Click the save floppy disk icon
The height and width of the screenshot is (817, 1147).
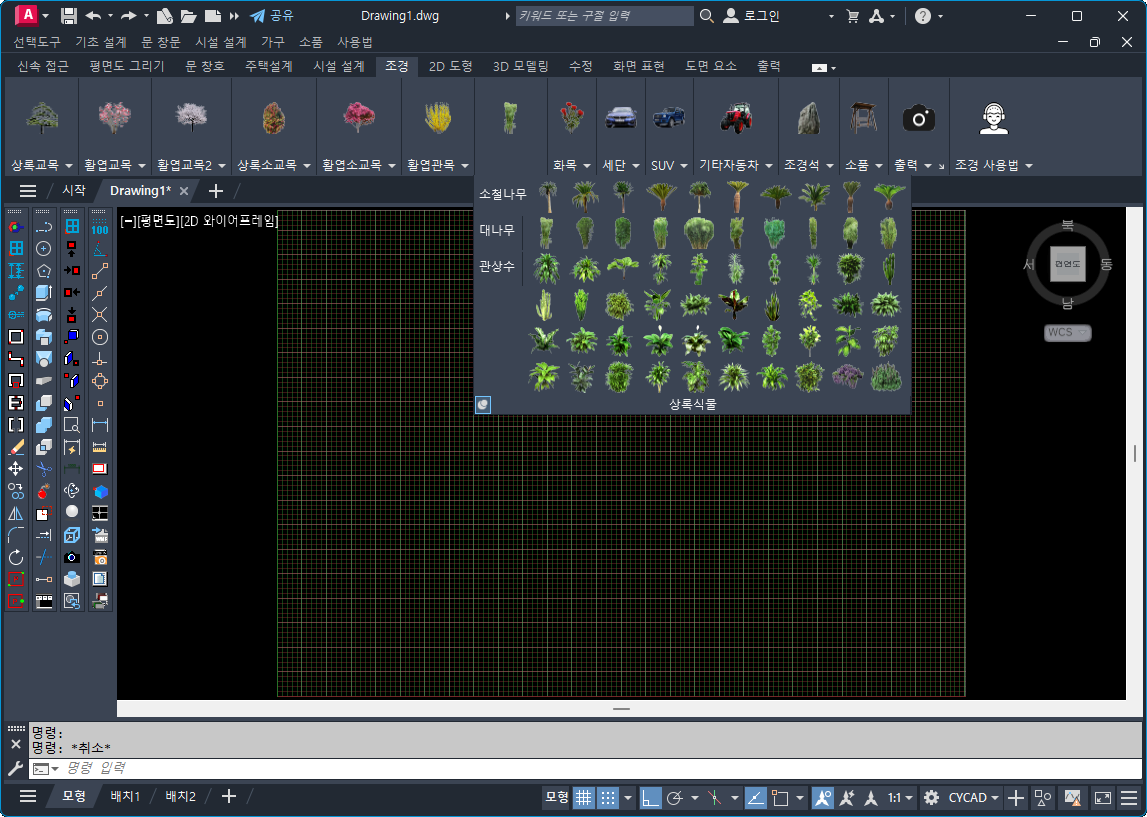coord(69,16)
